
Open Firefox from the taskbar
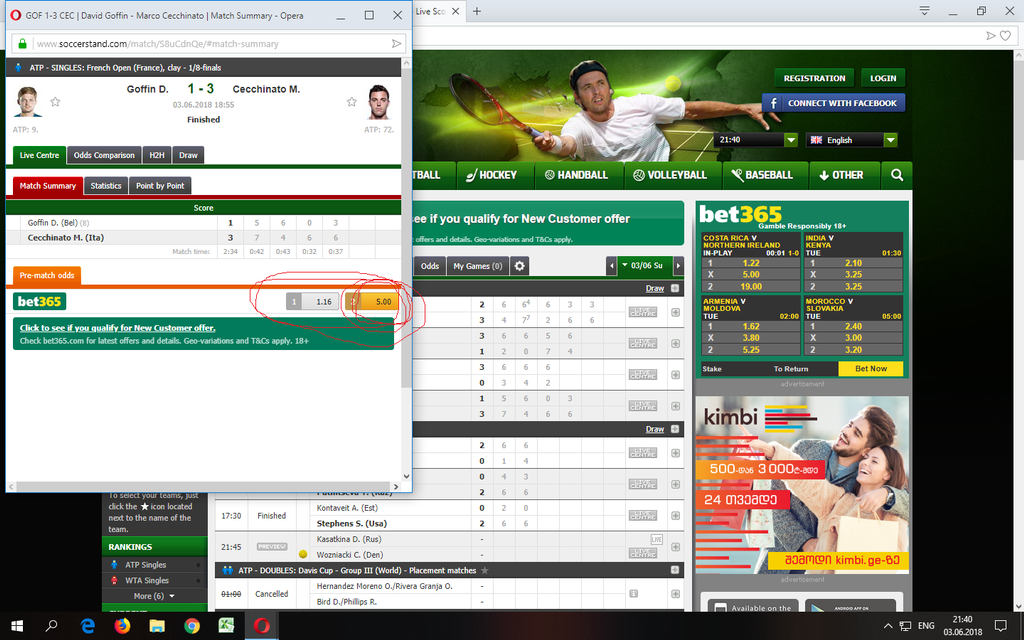click(122, 626)
